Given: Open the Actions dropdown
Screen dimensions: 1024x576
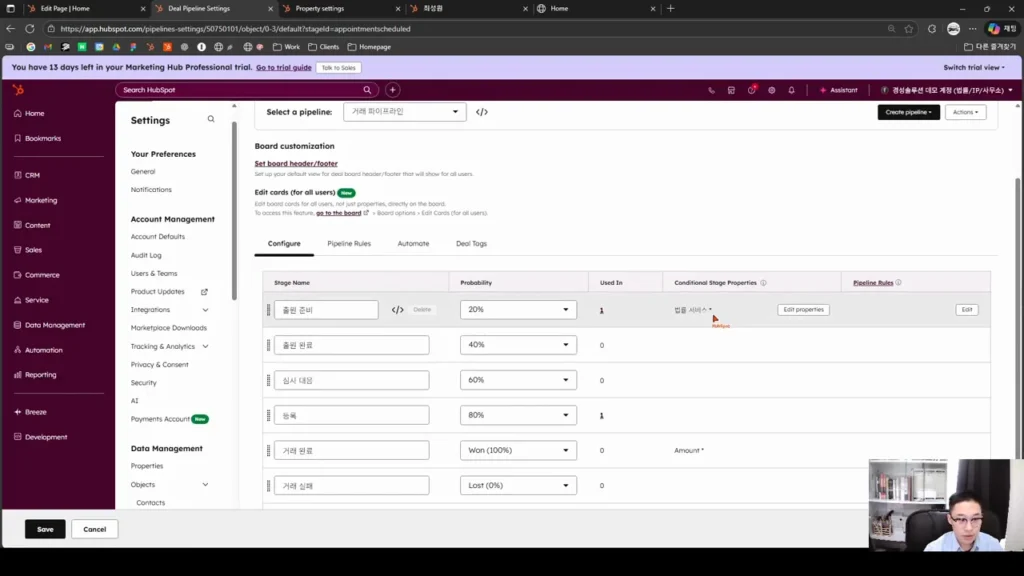Looking at the screenshot, I should [965, 112].
